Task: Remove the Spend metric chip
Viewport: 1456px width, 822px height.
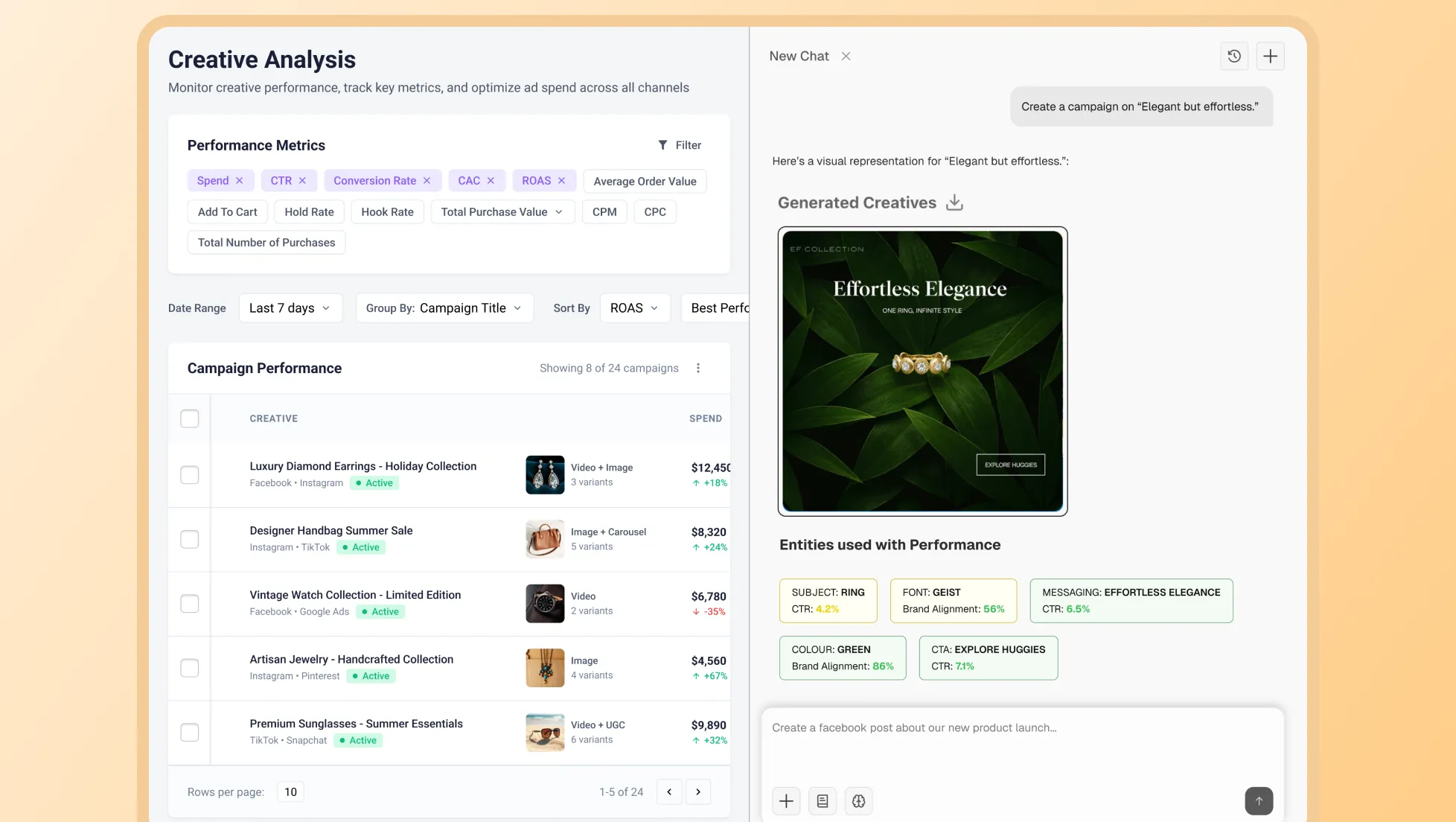Action: pyautogui.click(x=240, y=181)
